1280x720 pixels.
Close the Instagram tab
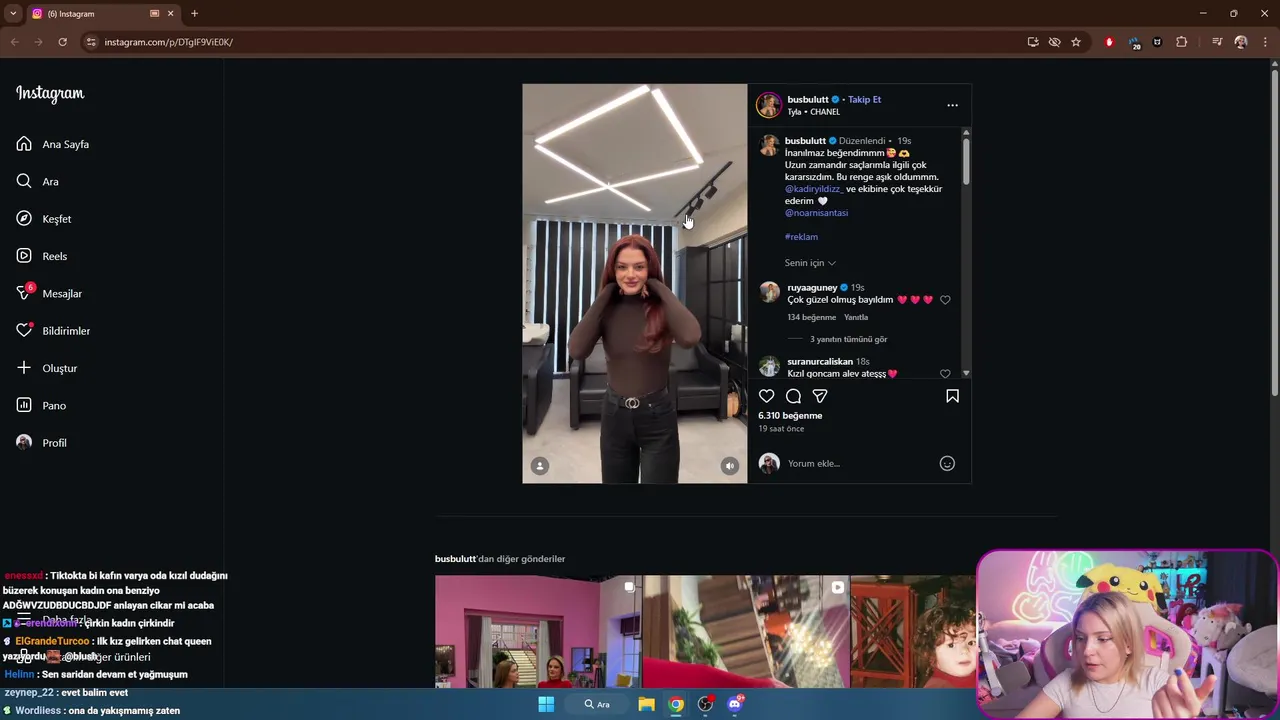170,14
